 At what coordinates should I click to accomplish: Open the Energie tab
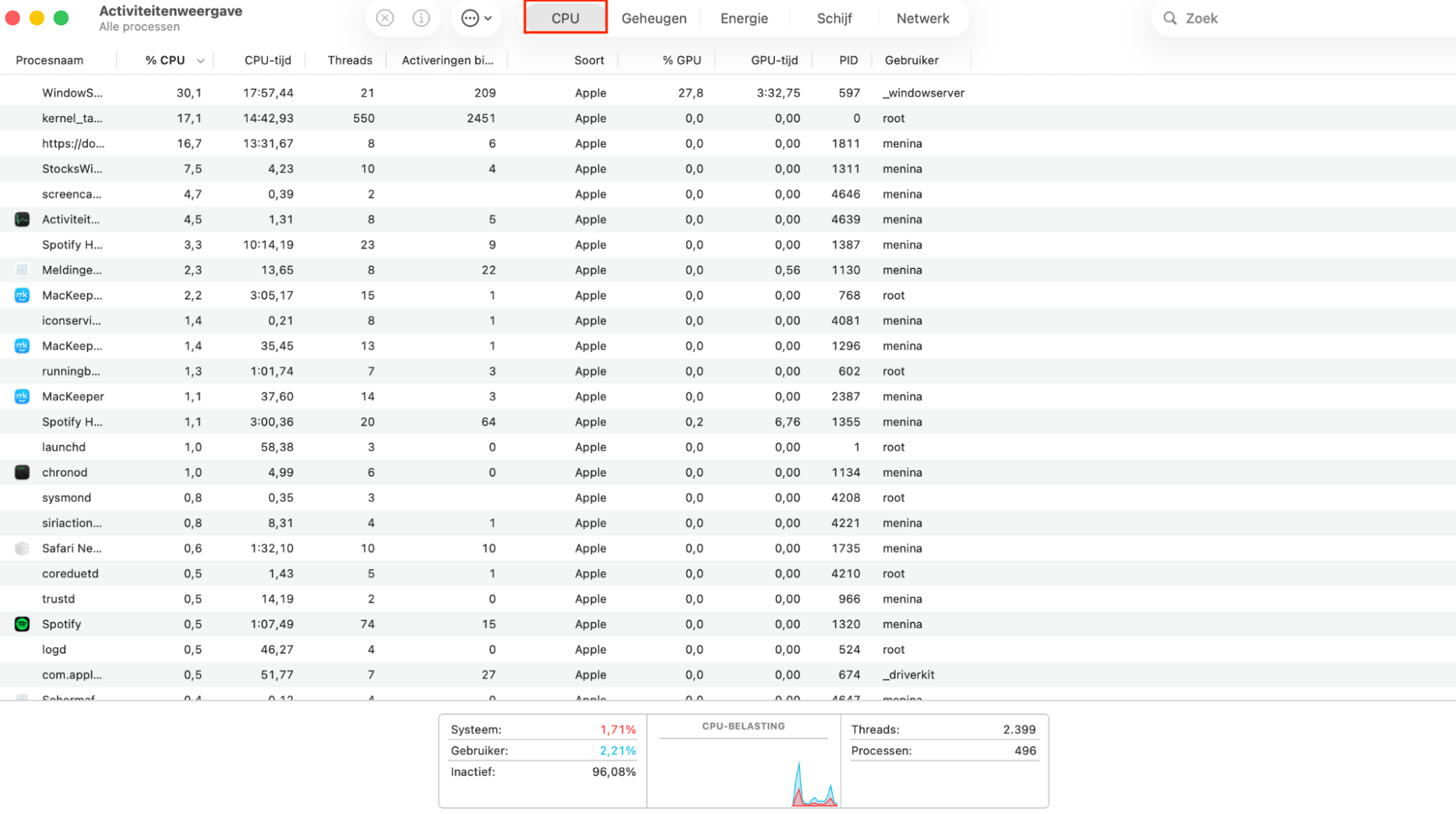744,17
